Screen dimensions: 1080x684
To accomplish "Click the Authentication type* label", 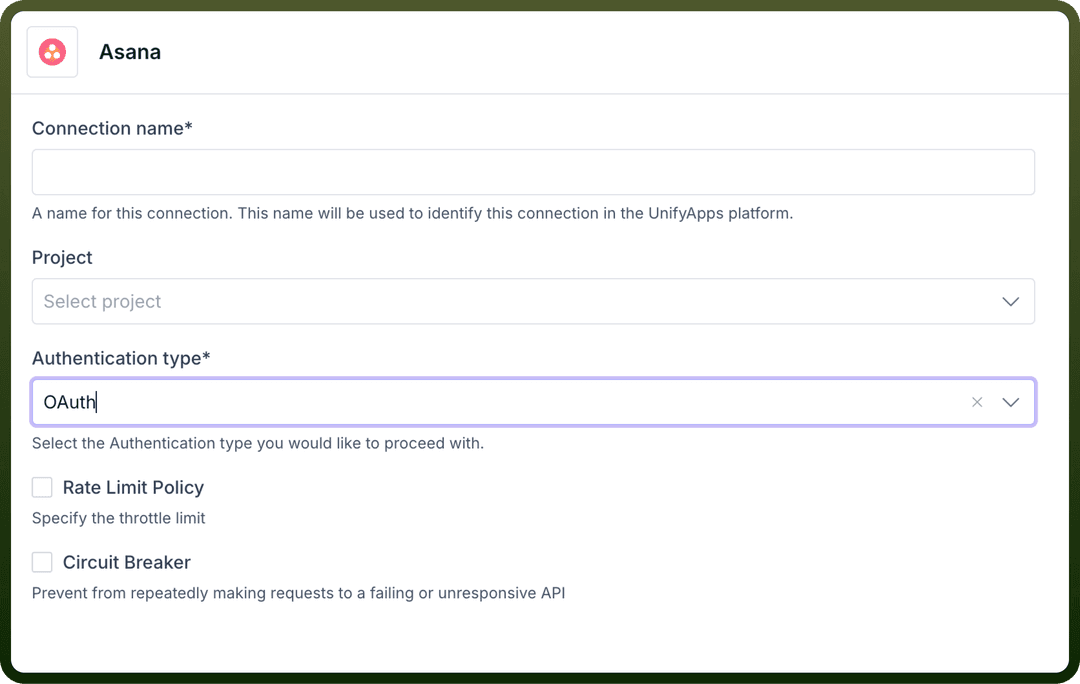I will click(121, 359).
